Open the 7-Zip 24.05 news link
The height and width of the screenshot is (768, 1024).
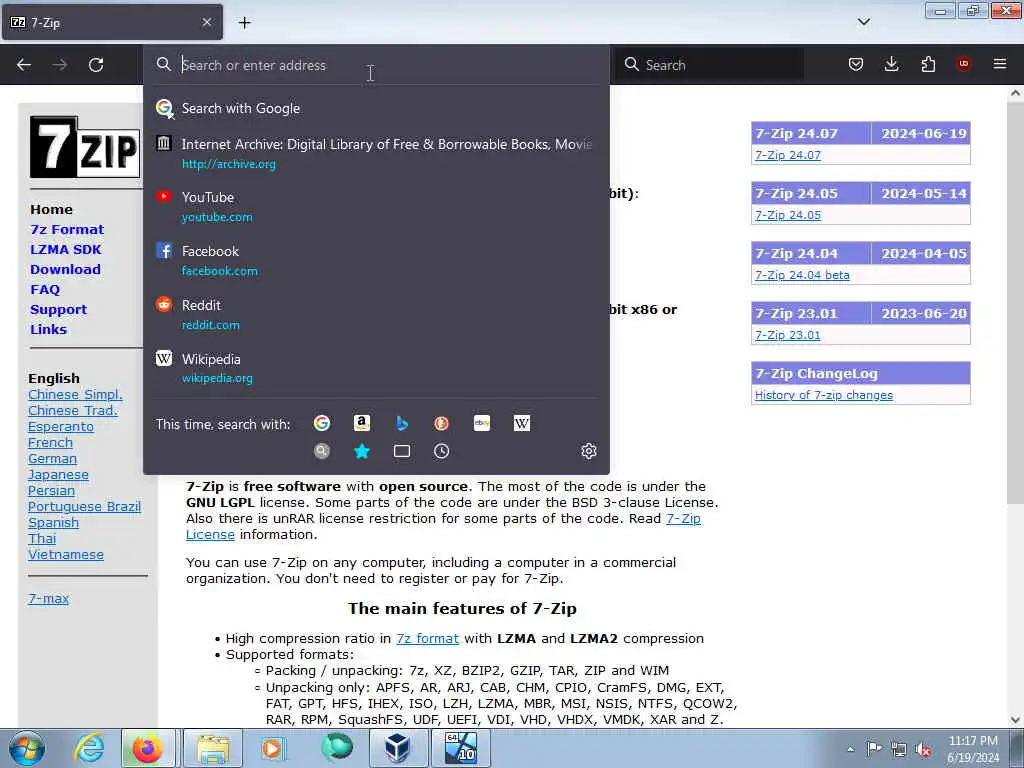pos(788,215)
